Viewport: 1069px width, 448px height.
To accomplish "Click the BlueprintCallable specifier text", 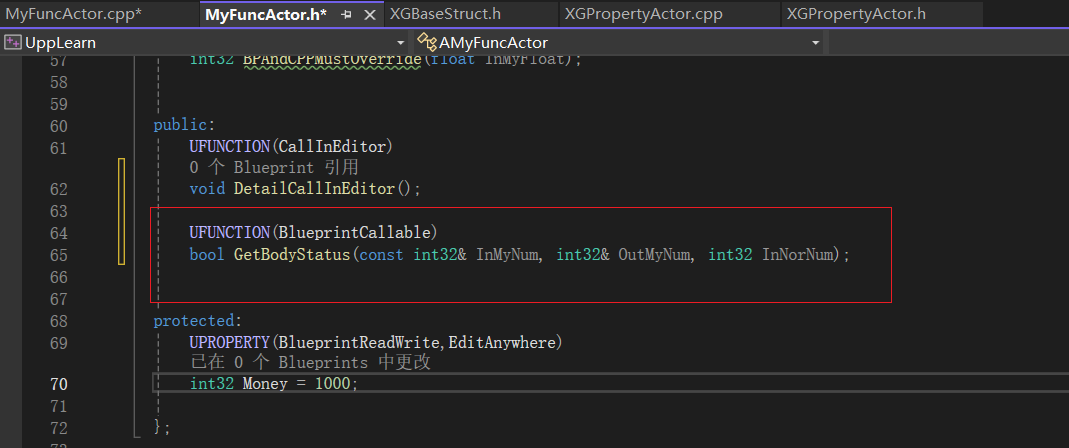I will click(354, 233).
